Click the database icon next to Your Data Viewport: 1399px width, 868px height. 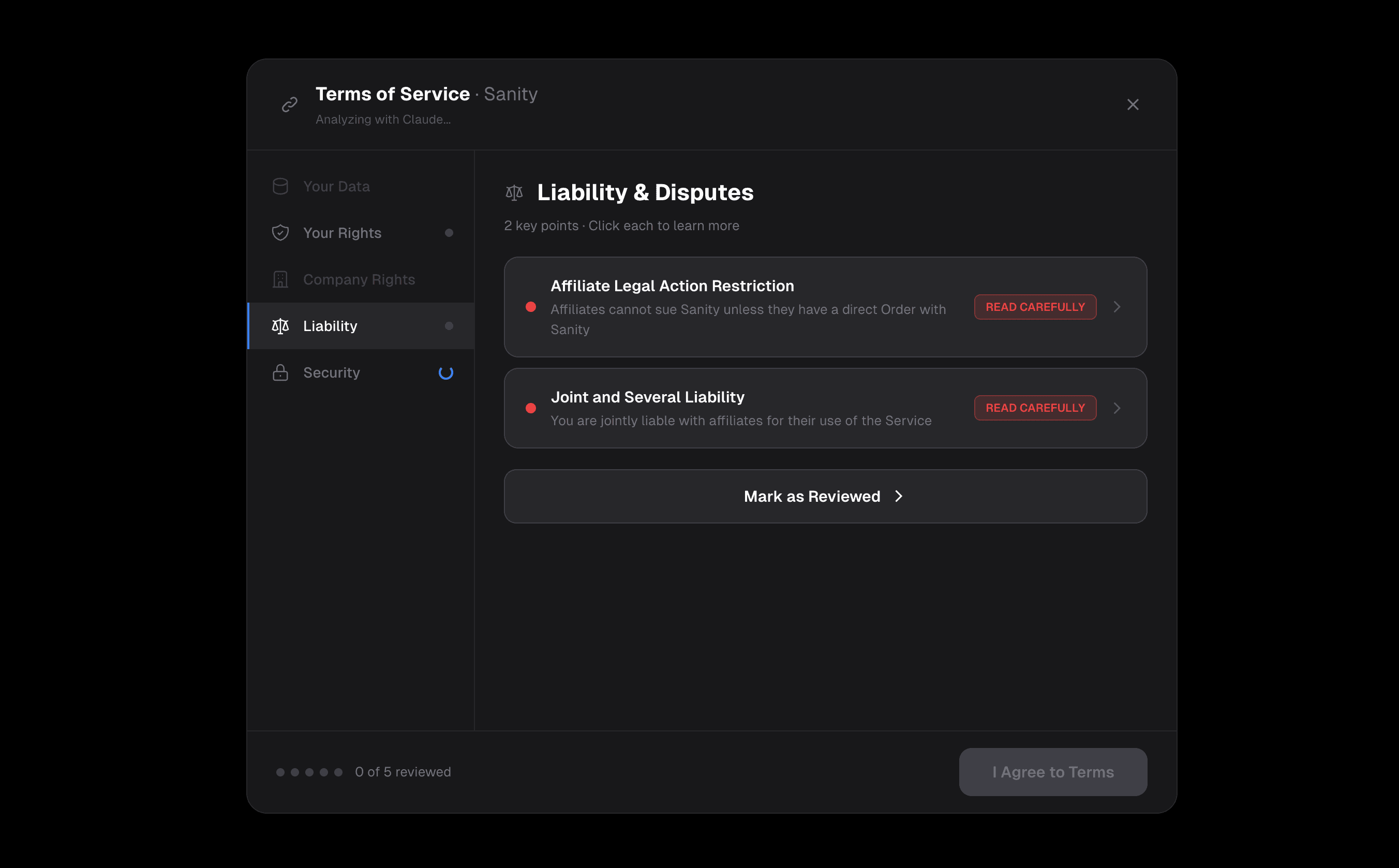(280, 186)
